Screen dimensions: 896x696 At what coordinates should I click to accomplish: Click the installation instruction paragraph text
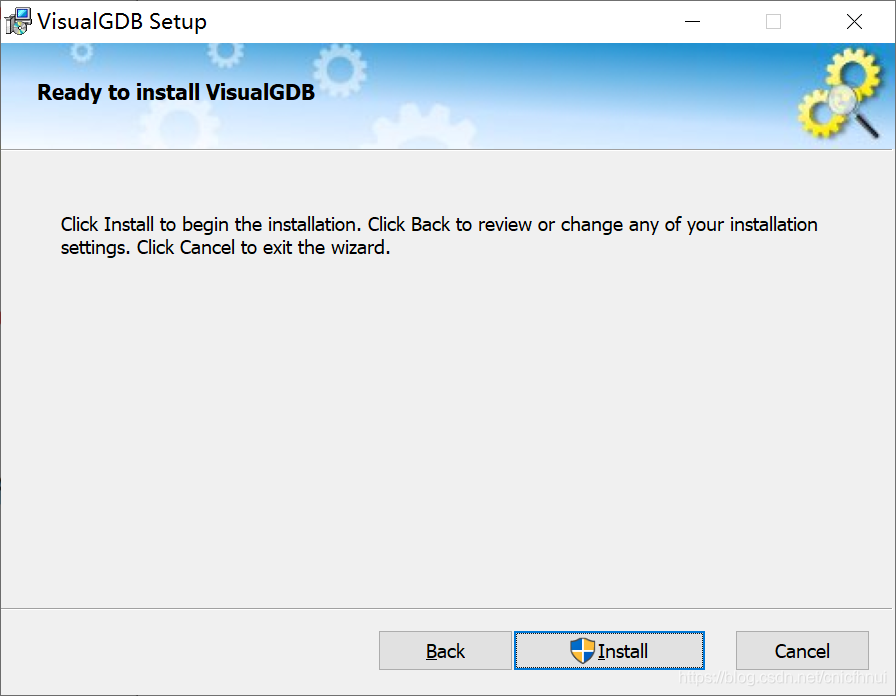click(440, 235)
